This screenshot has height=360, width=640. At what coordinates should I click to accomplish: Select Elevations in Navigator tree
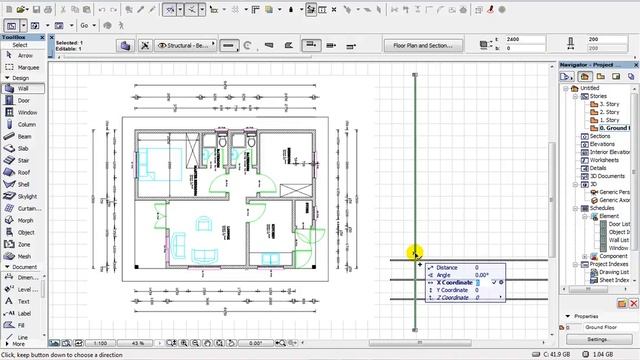coord(598,144)
